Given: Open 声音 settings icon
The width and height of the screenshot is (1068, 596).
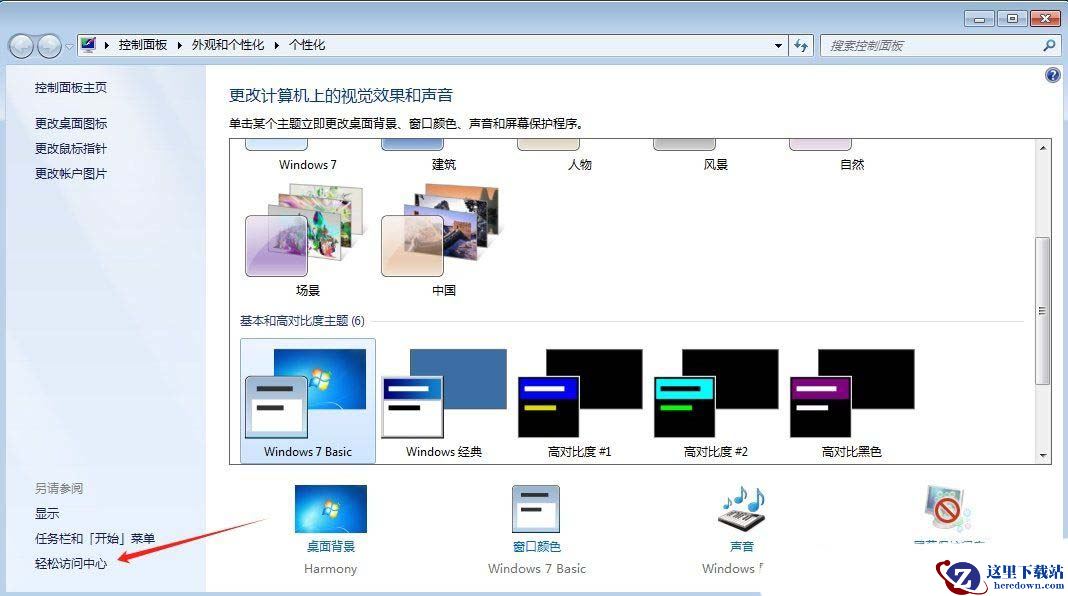Looking at the screenshot, I should tap(742, 508).
